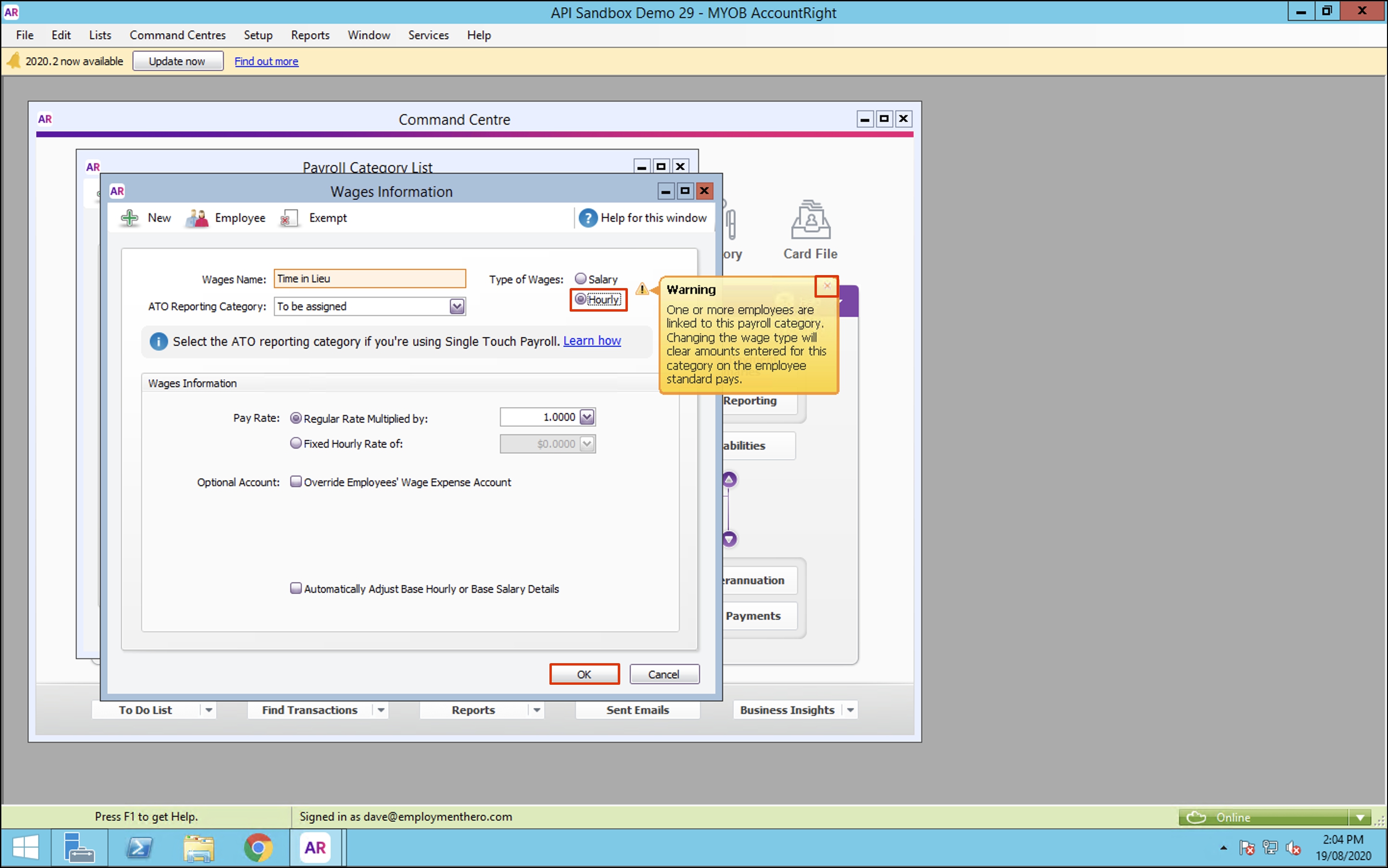Click the New plus icon
1388x868 pixels.
tap(130, 218)
